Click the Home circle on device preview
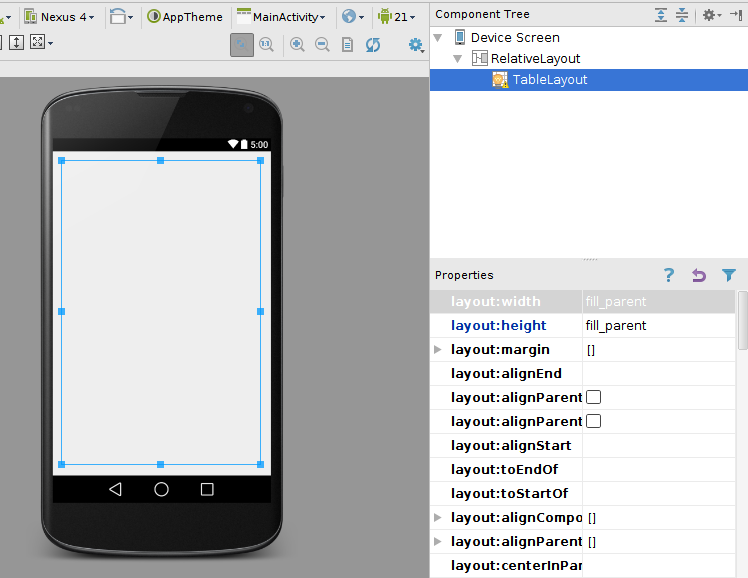This screenshot has height=578, width=748. coord(161,489)
